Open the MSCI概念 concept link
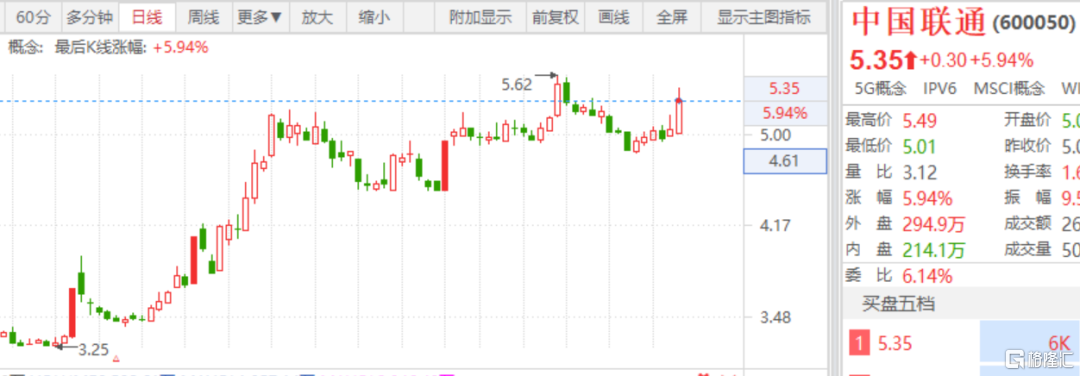 coord(1008,88)
